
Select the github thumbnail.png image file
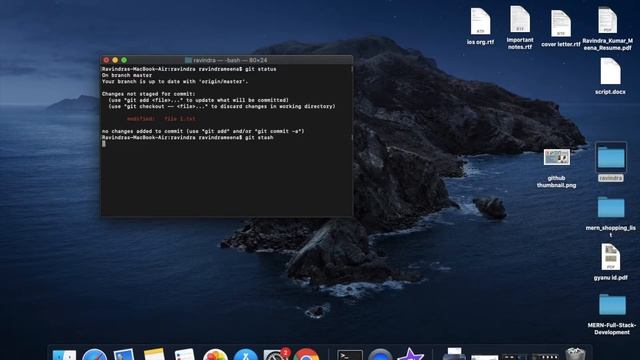coord(557,158)
